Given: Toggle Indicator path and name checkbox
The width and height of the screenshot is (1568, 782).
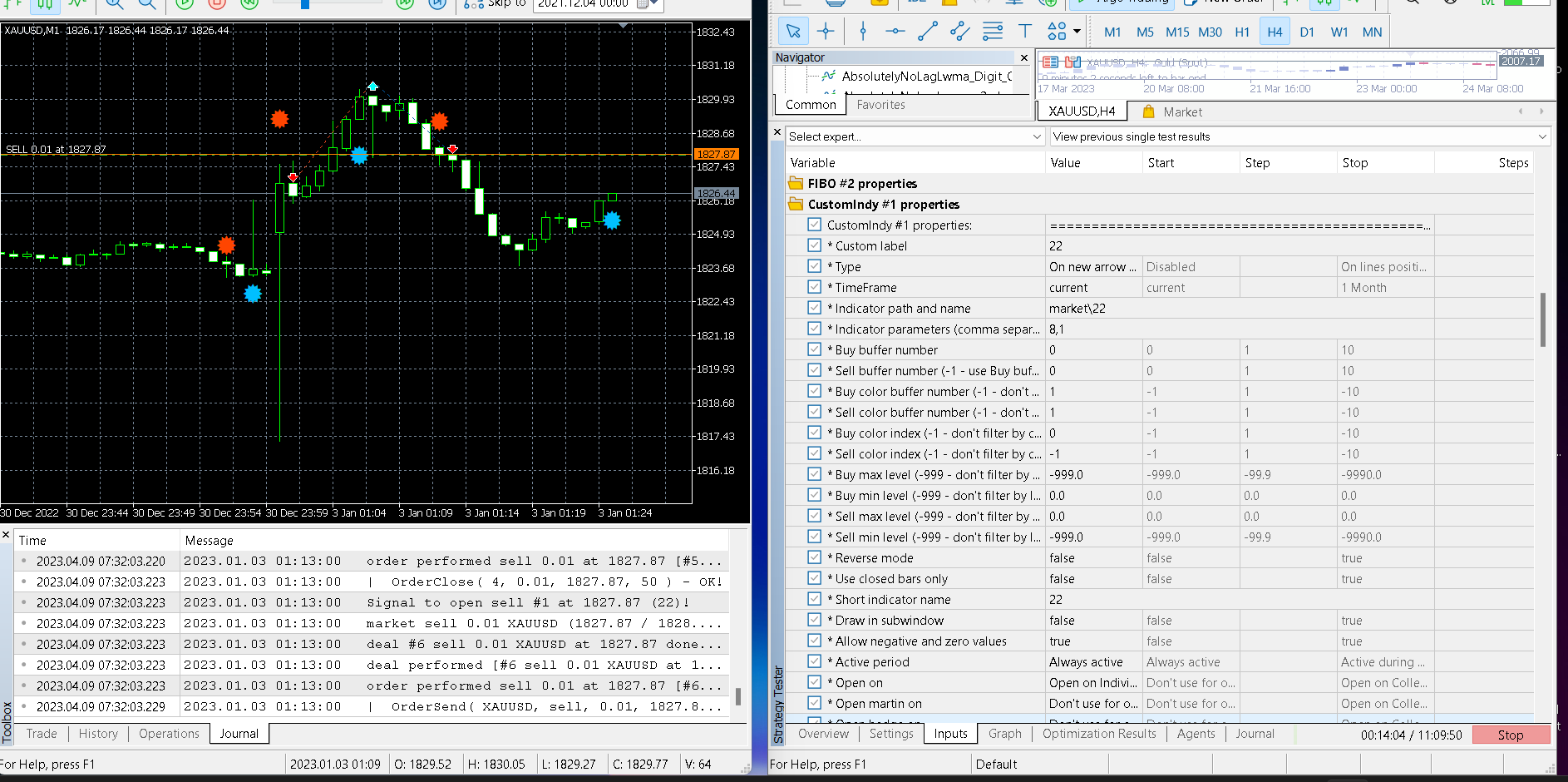Looking at the screenshot, I should tap(815, 308).
